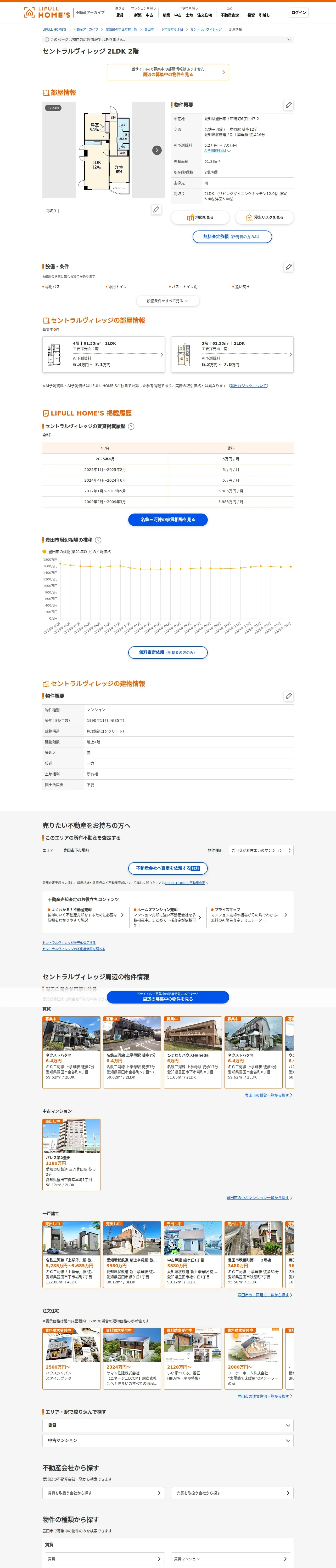Open ホームズマンション売却 content card

167,917
